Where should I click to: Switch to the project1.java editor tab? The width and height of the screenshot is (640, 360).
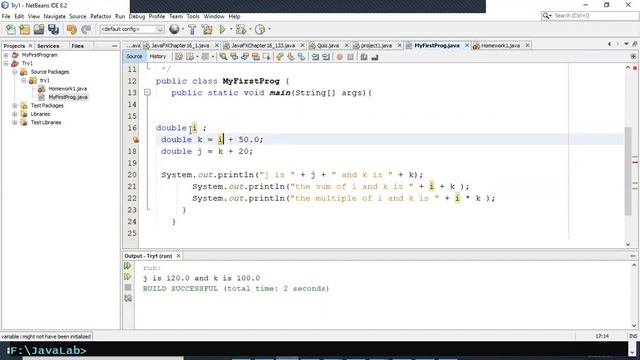coord(376,45)
